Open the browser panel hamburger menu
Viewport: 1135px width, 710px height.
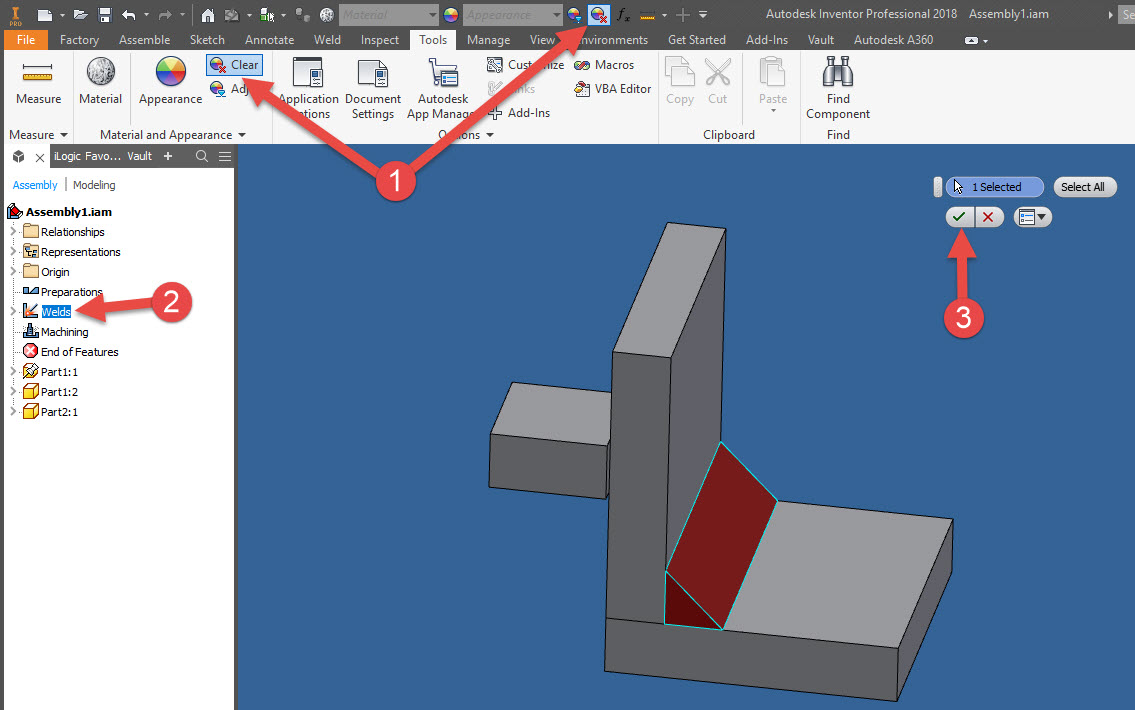[x=225, y=156]
